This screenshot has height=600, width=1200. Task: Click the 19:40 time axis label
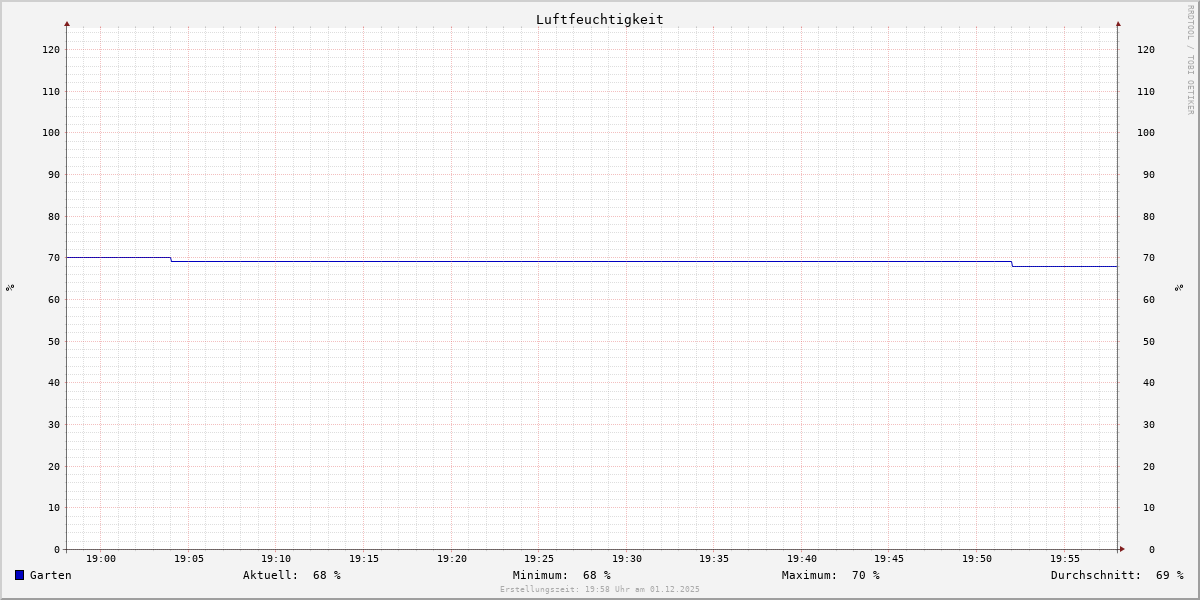click(x=802, y=559)
